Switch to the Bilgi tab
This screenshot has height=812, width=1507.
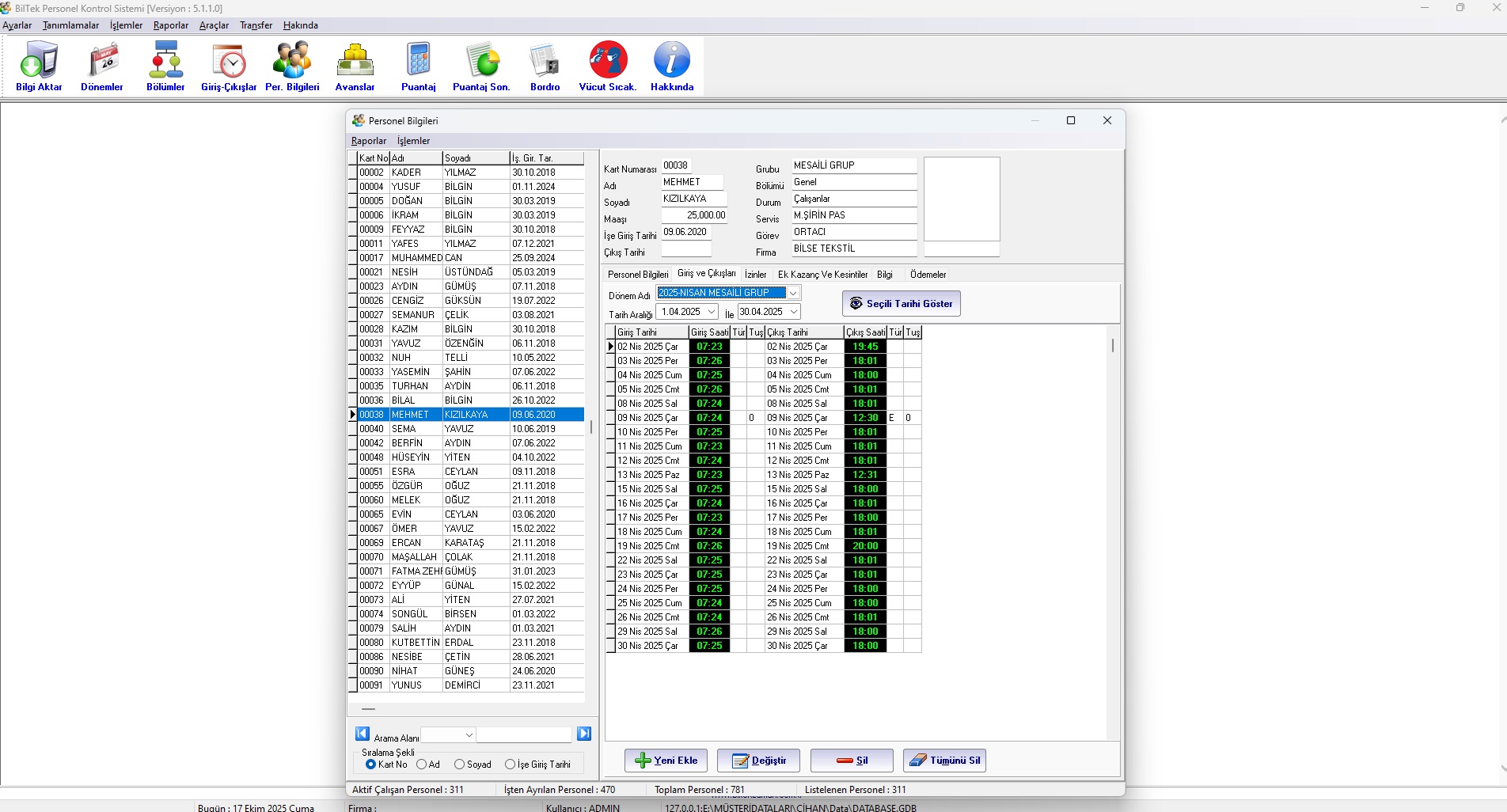pos(885,275)
